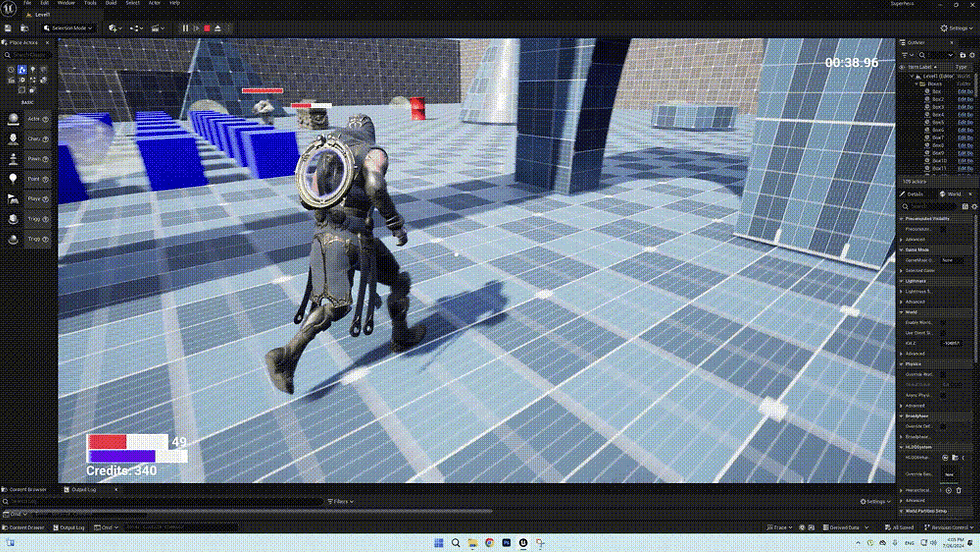Switch to the World Settings tab
The width and height of the screenshot is (980, 552).
pyautogui.click(x=953, y=194)
